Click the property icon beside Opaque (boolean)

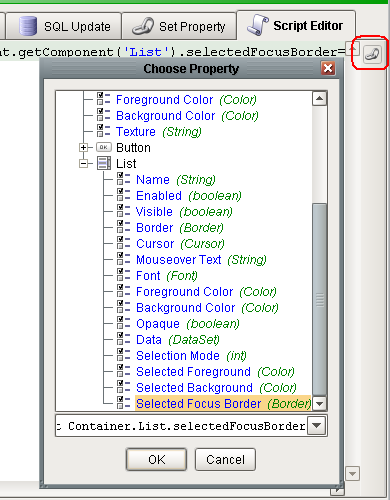(123, 323)
